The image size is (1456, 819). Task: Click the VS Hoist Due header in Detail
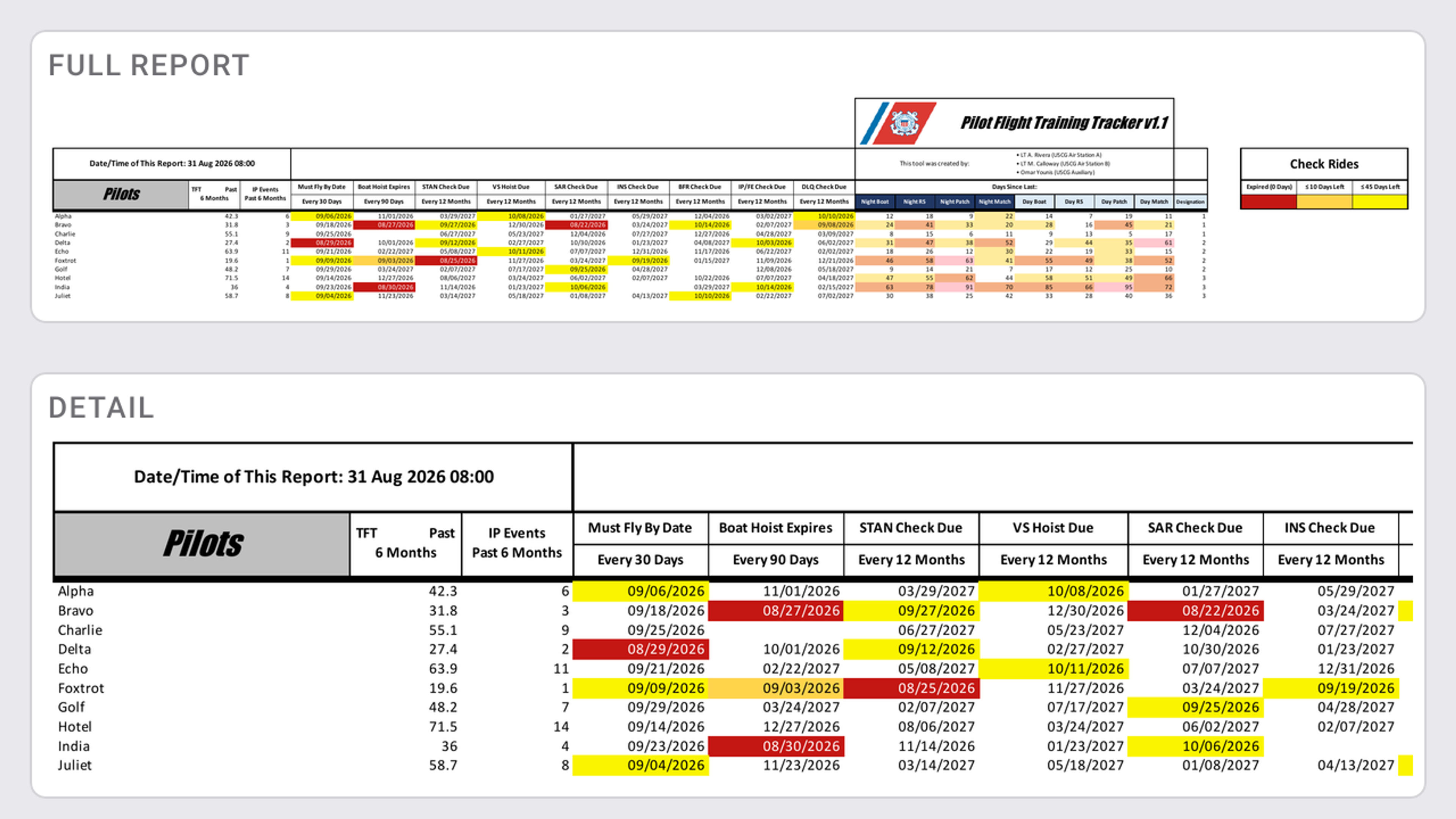(x=1053, y=528)
